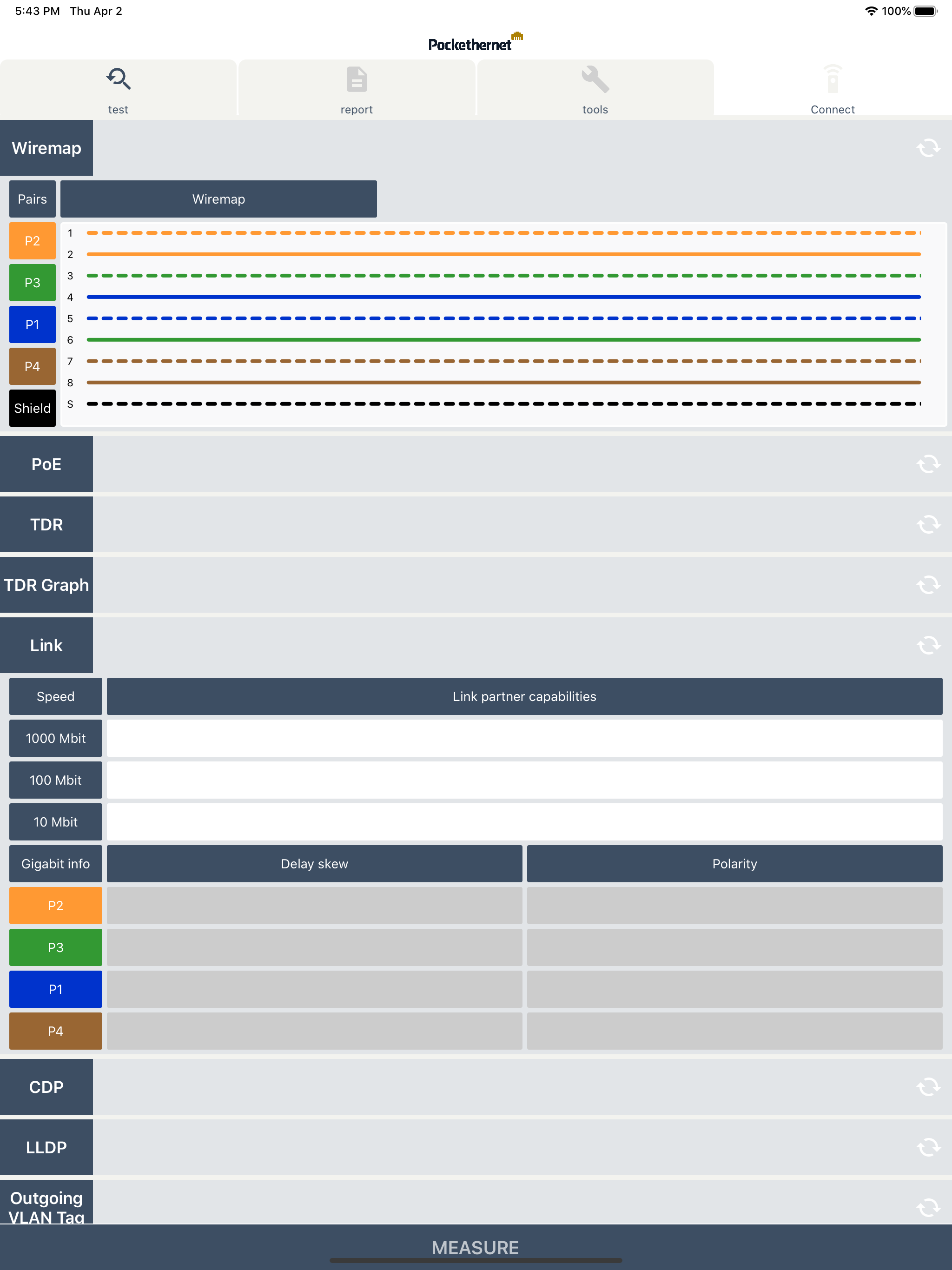Refresh the PoE section
This screenshot has height=1270, width=952.
click(928, 464)
